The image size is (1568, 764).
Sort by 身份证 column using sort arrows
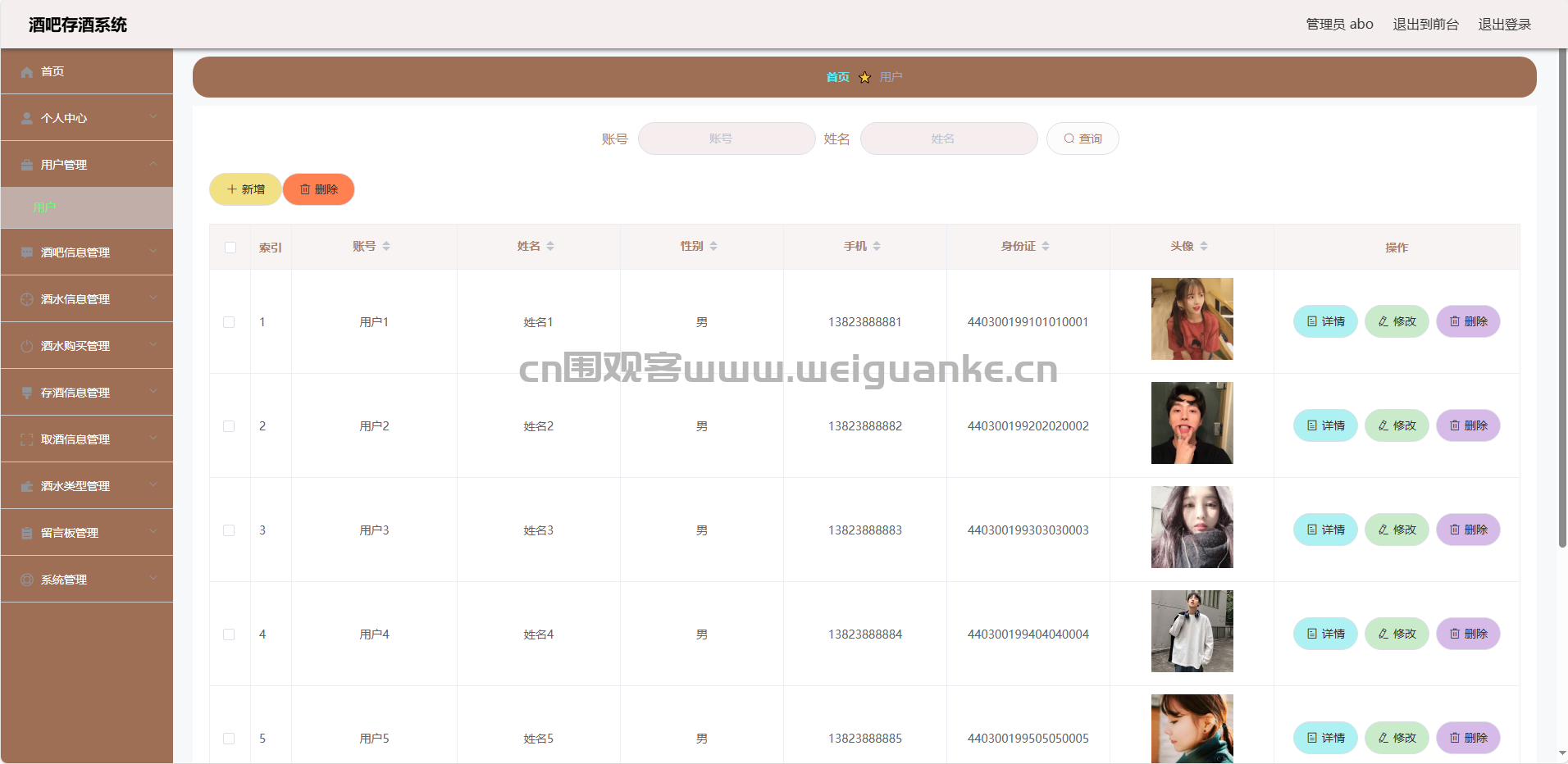pos(1046,247)
